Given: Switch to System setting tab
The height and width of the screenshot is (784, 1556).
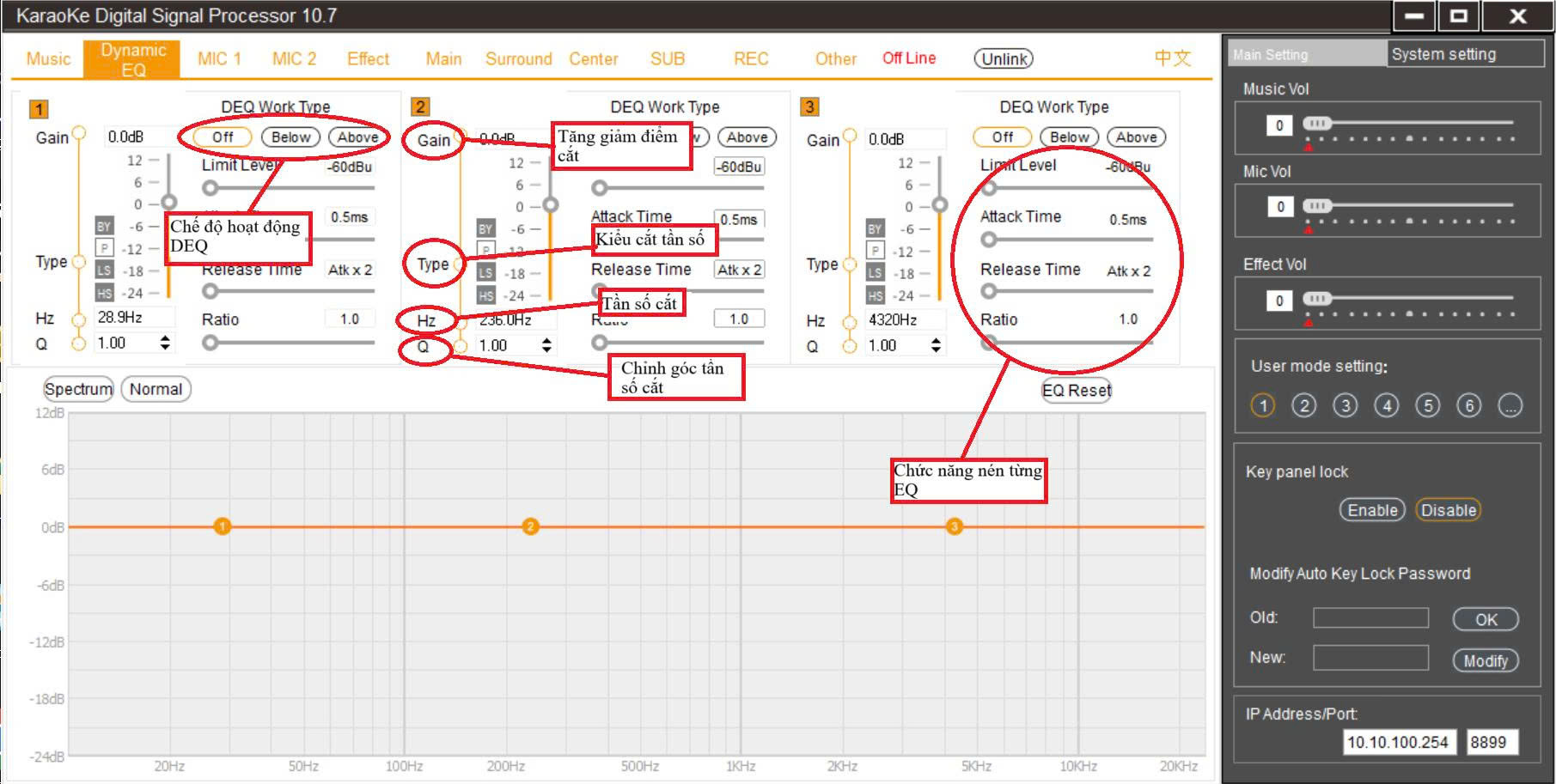Looking at the screenshot, I should click(1465, 54).
